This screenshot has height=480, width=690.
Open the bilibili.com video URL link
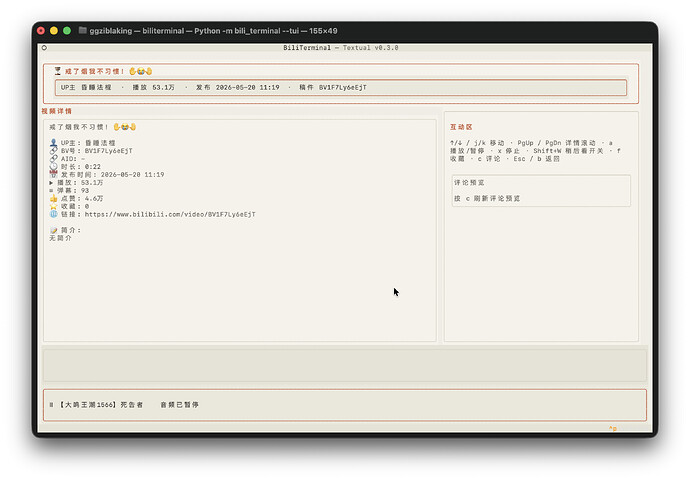point(170,214)
